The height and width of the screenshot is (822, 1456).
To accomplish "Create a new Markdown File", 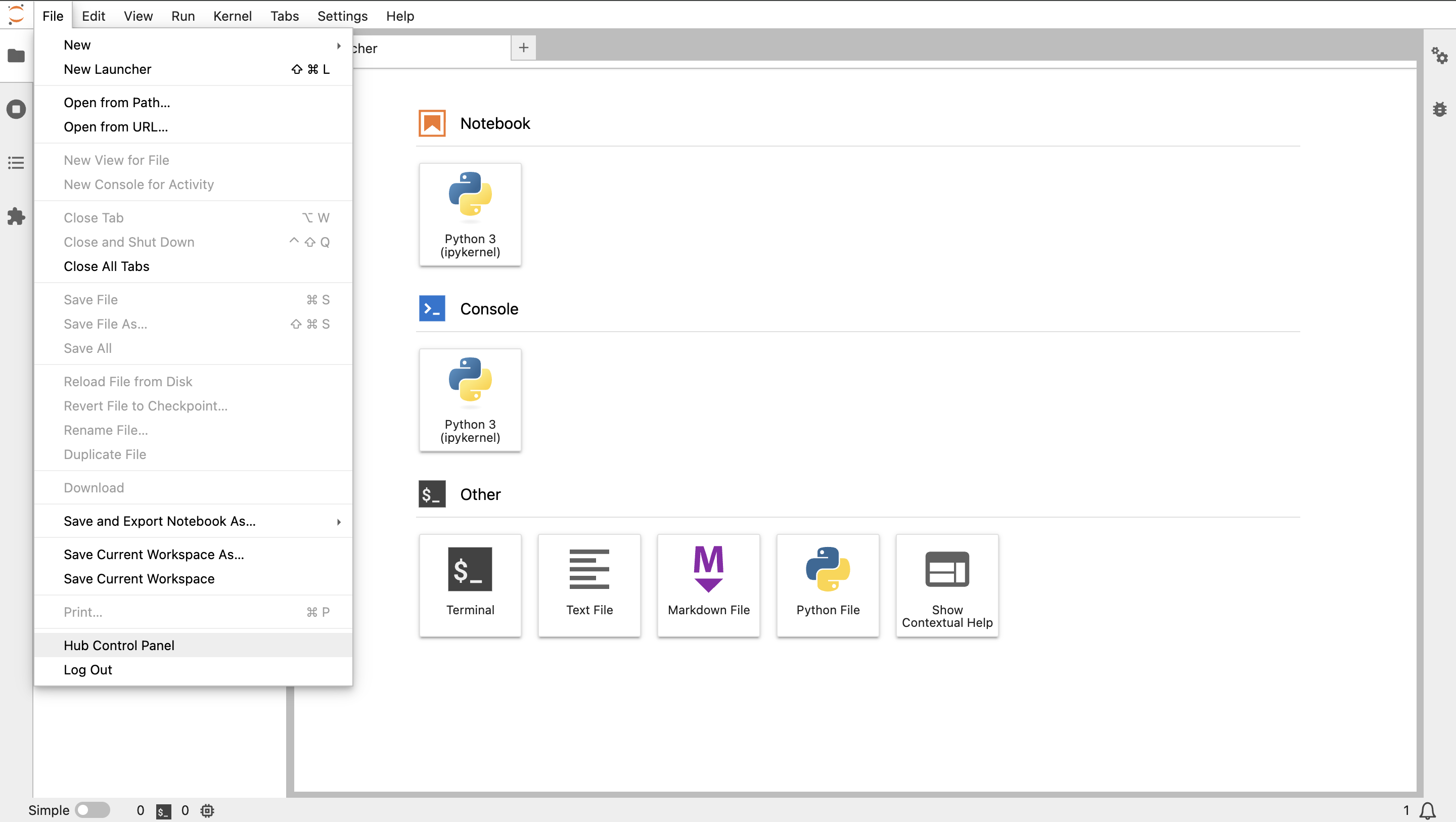I will [x=708, y=584].
